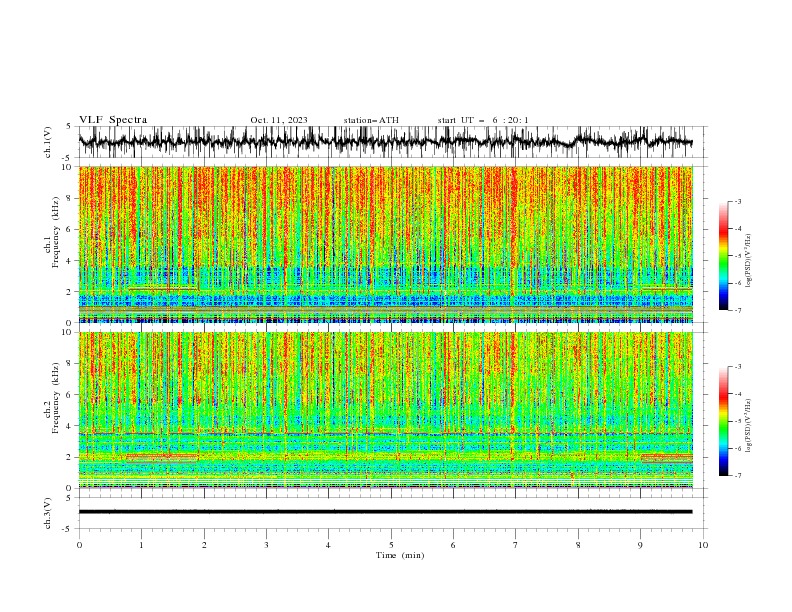Click the "-7" tick on ch.2 colorbar
Viewport: 792px width, 612px height.
click(738, 475)
